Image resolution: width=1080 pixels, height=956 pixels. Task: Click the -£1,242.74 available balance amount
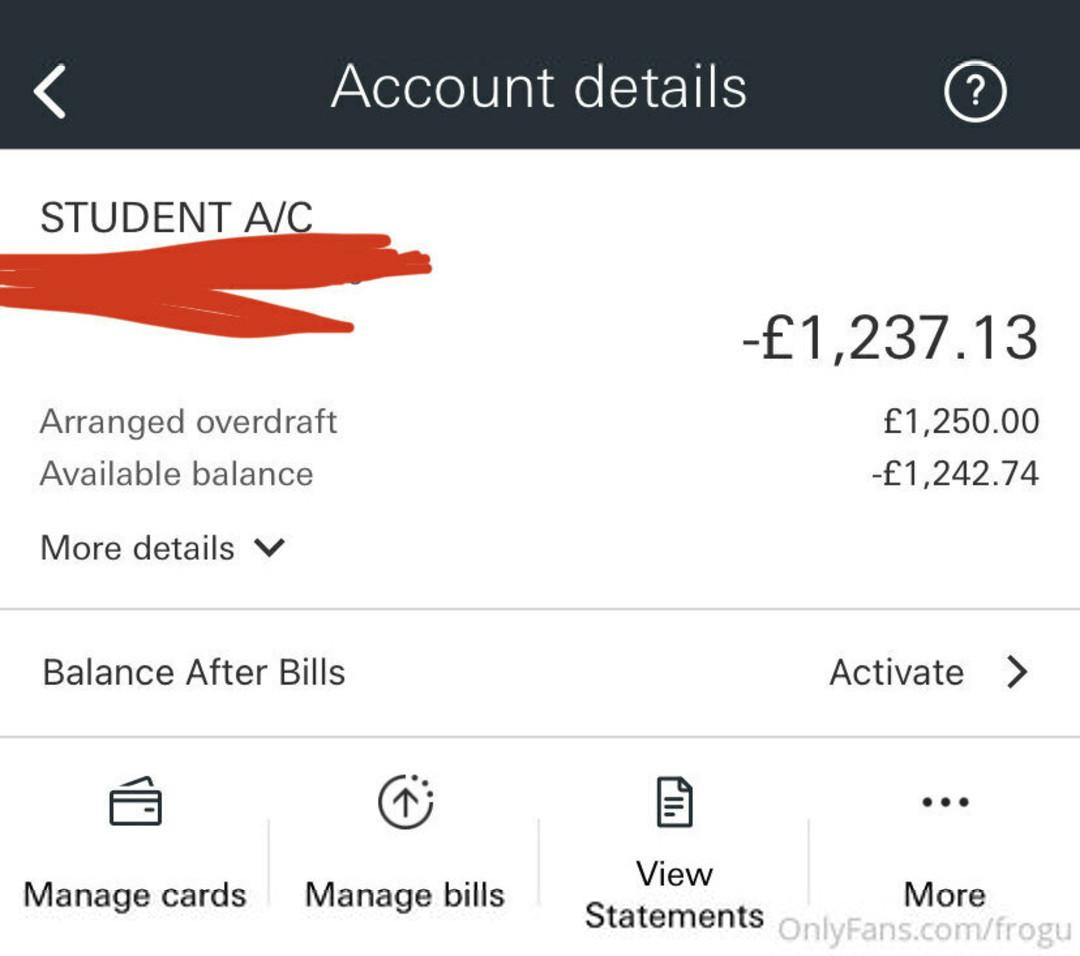pos(955,473)
